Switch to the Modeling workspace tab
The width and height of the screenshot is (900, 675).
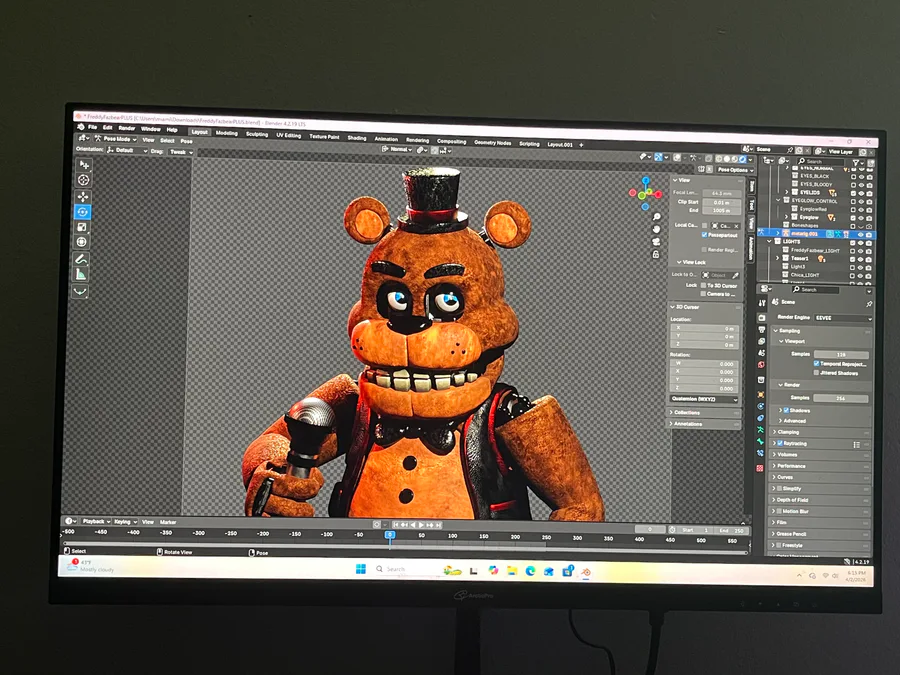[x=227, y=133]
